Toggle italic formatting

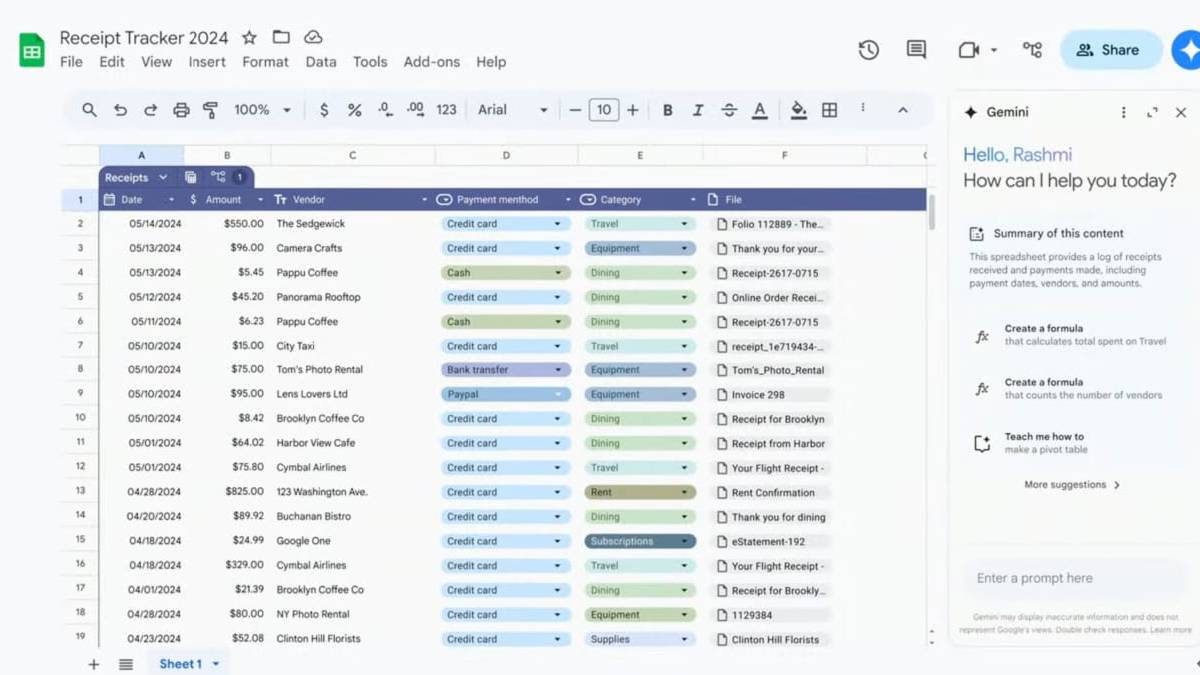pyautogui.click(x=698, y=110)
